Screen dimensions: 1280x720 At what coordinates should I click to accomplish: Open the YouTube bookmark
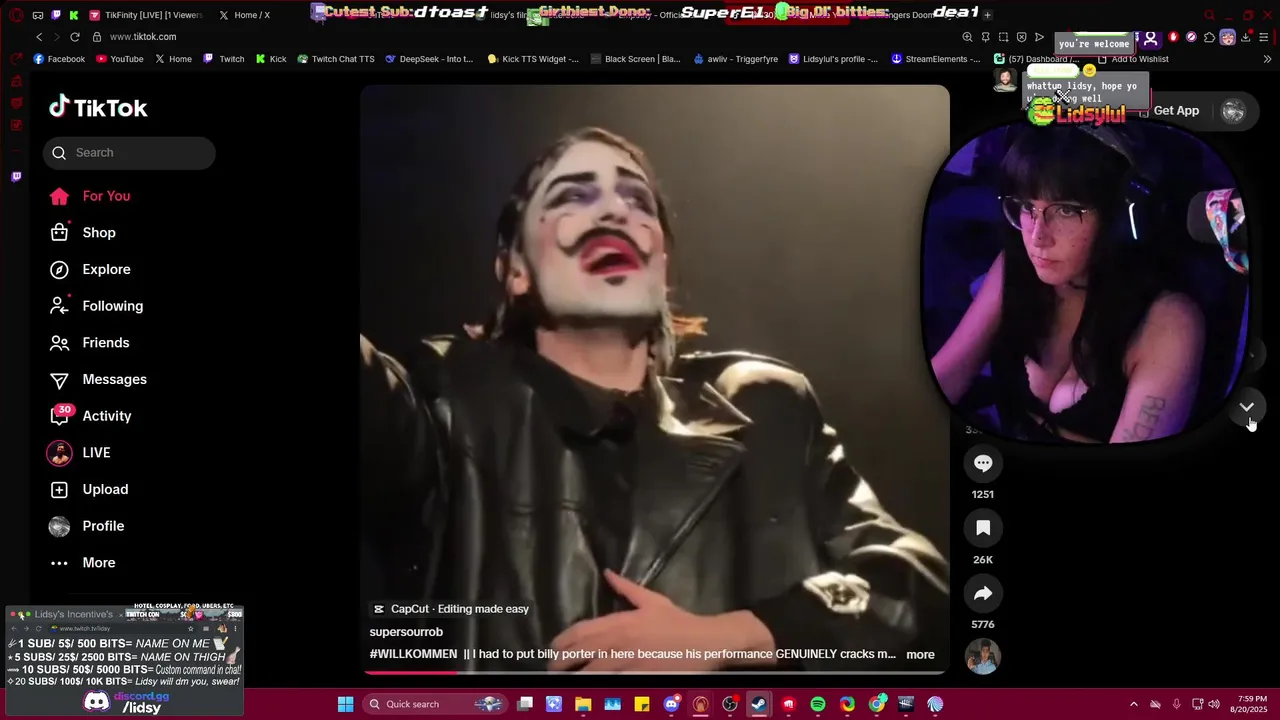point(119,59)
